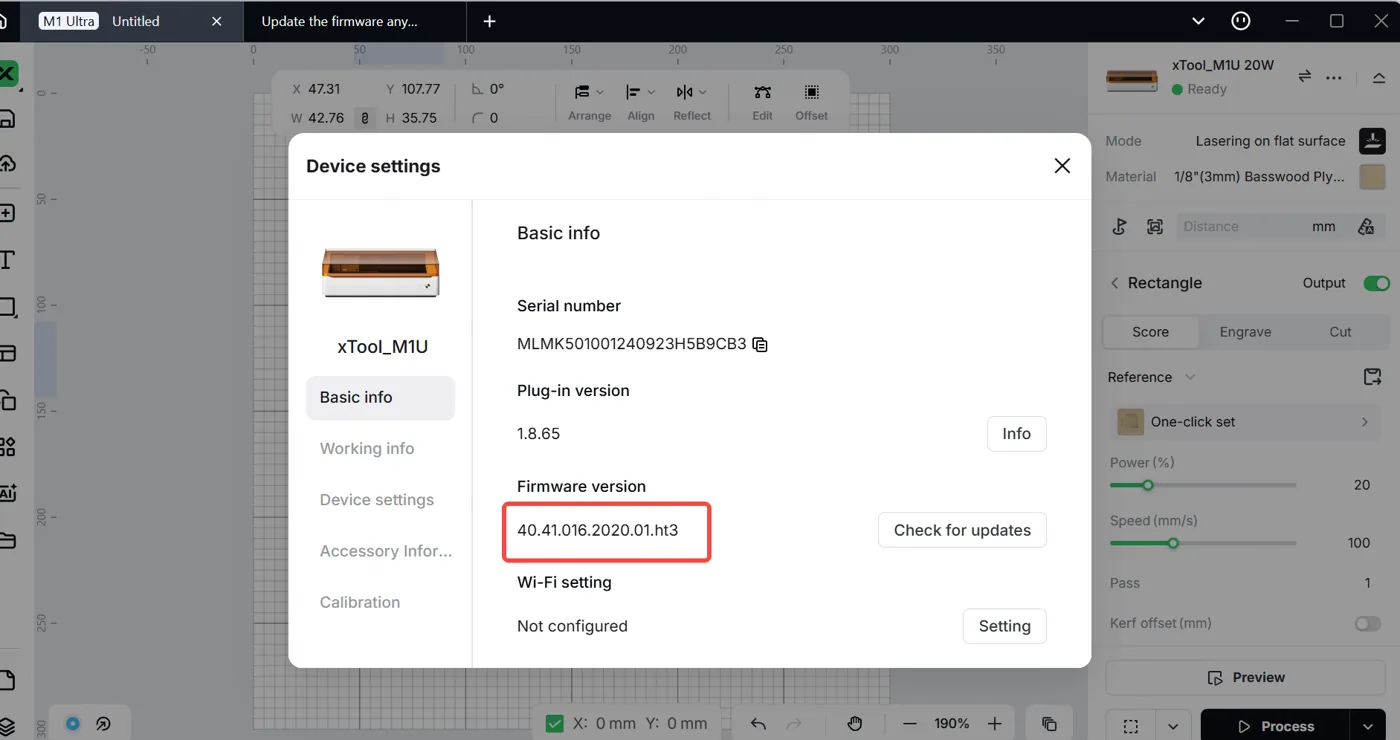Toggle the Output switch off

1376,283
